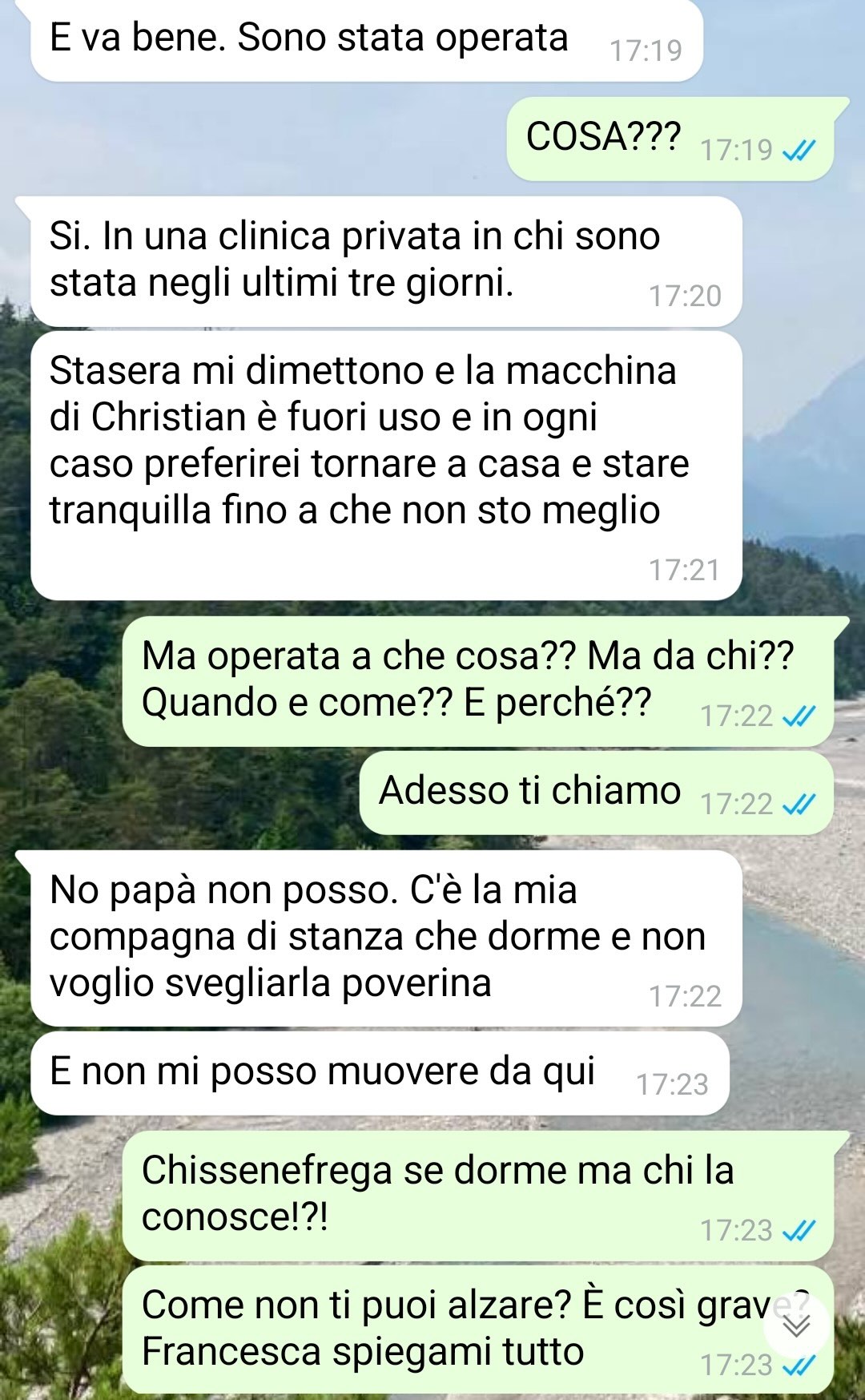Tap the read ticks beside 'Adesso ti chiamo'
The height and width of the screenshot is (1400, 865).
pos(799,804)
